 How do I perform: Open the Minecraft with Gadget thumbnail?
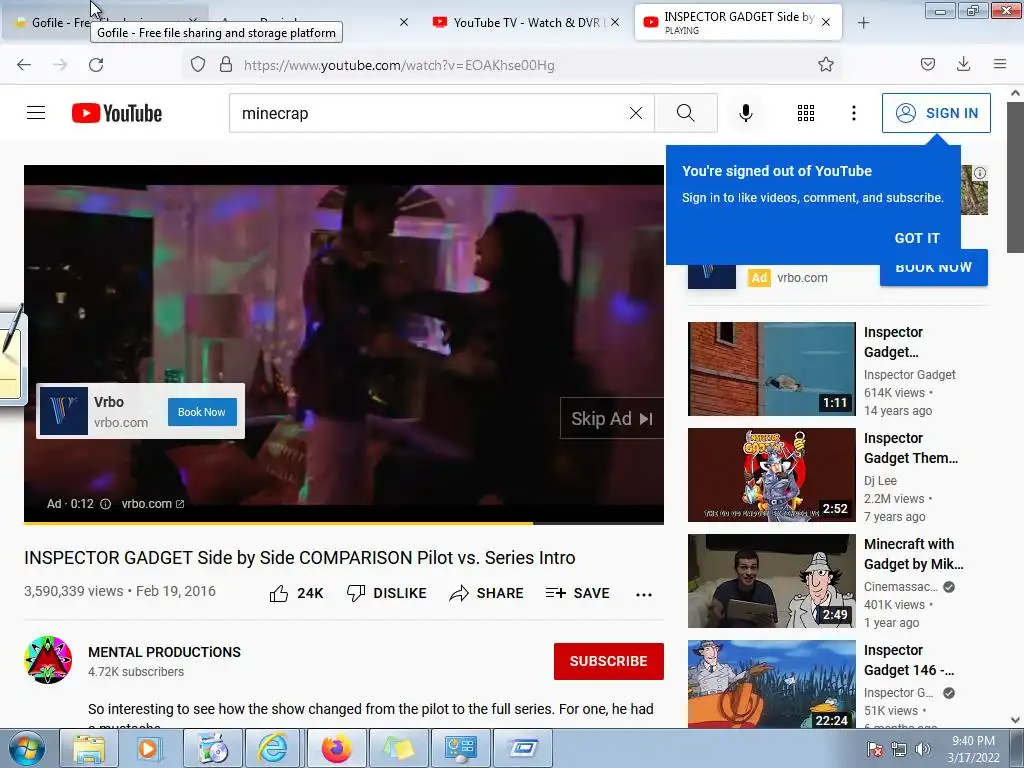click(x=771, y=581)
